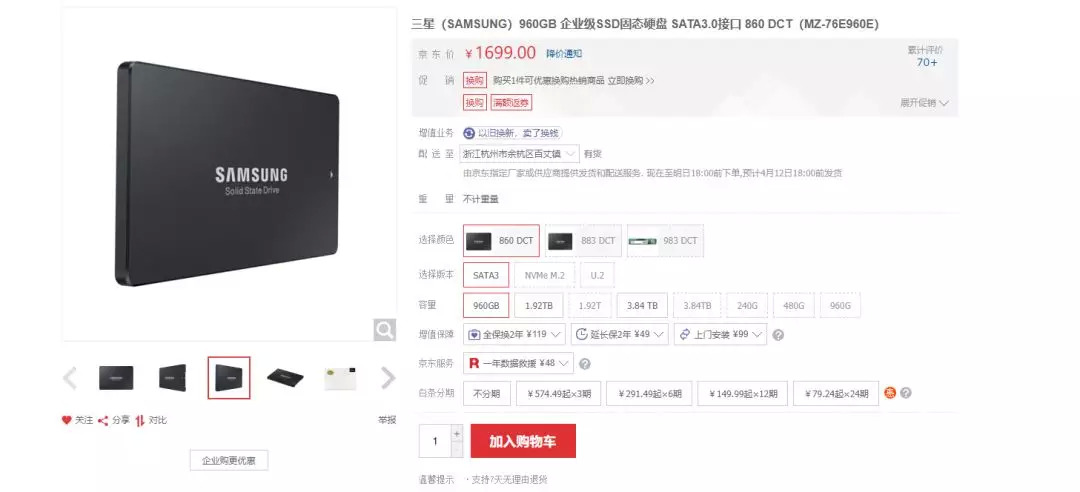Click the share icon
Viewport: 1080px width, 492px height.
pos(103,420)
